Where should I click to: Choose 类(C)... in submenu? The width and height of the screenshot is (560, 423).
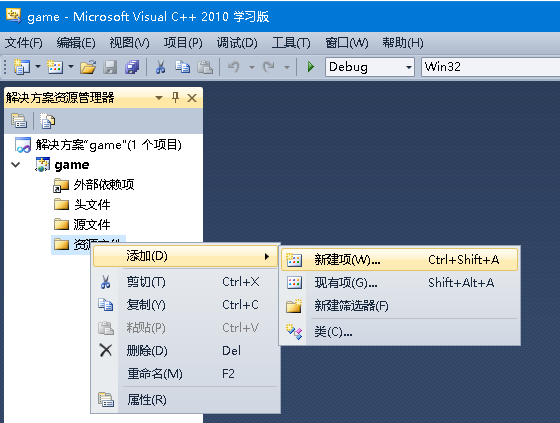point(399,332)
